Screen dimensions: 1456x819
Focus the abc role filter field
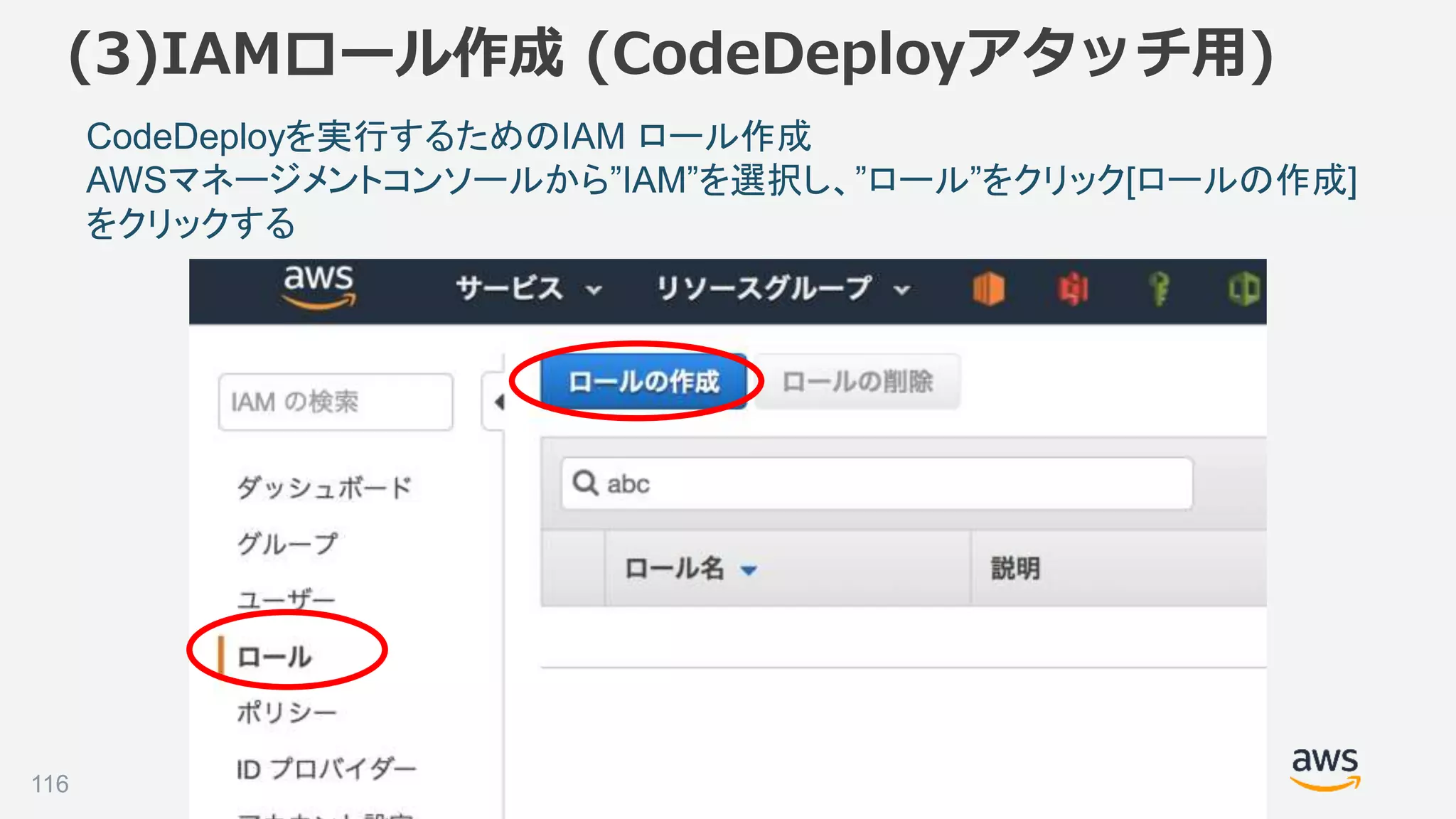877,483
